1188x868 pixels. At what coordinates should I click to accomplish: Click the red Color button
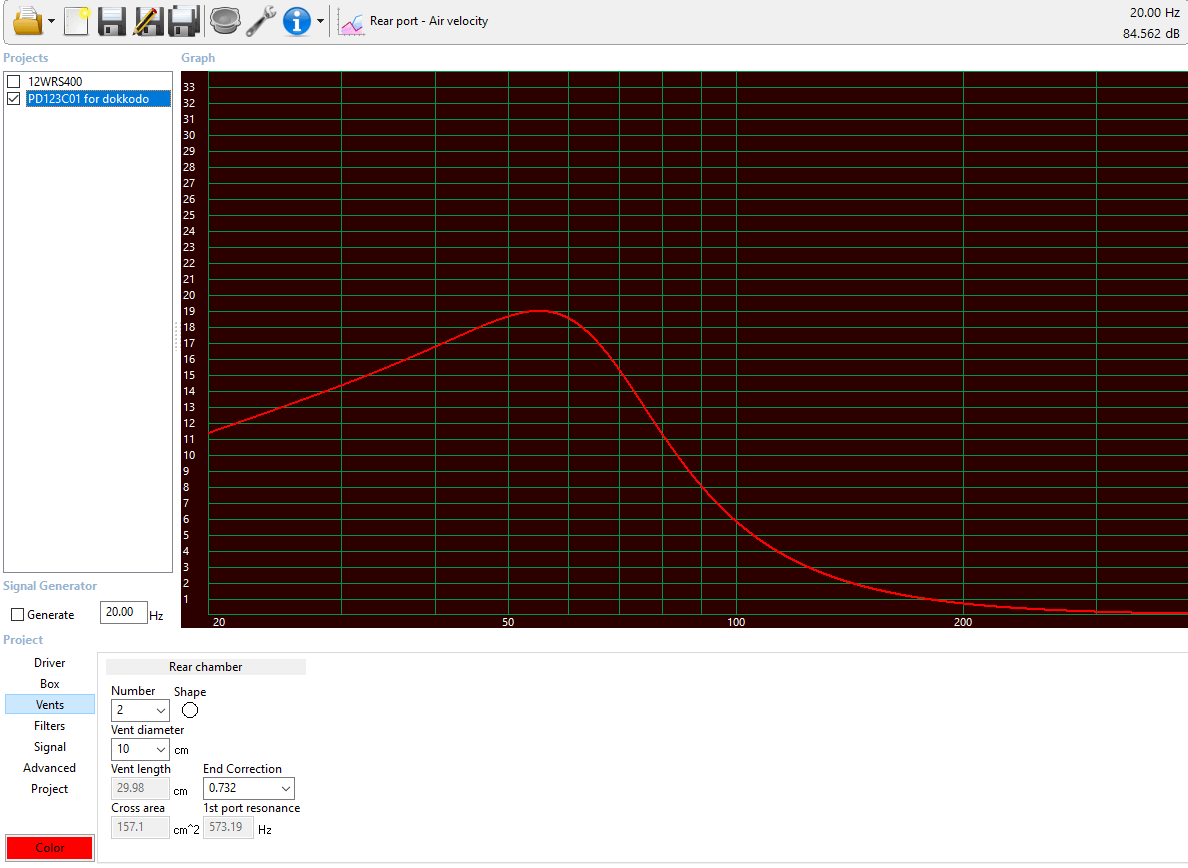[50, 848]
